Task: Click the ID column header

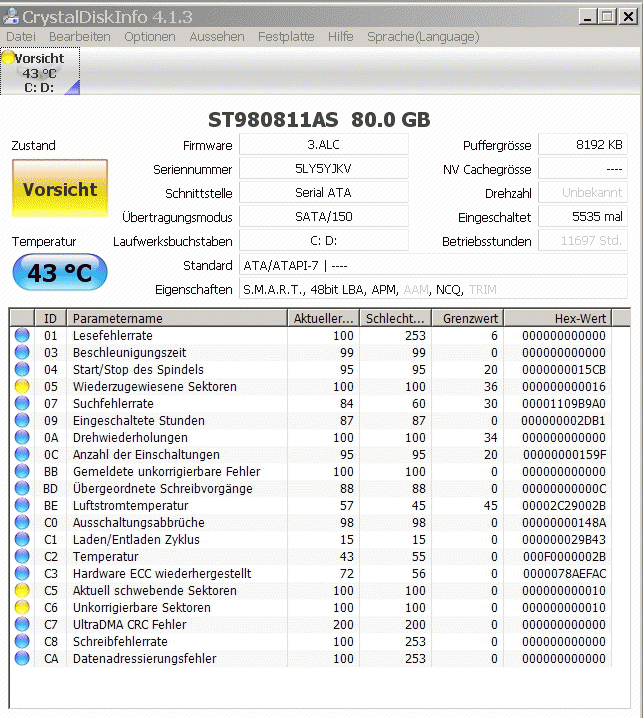Action: pyautogui.click(x=50, y=318)
